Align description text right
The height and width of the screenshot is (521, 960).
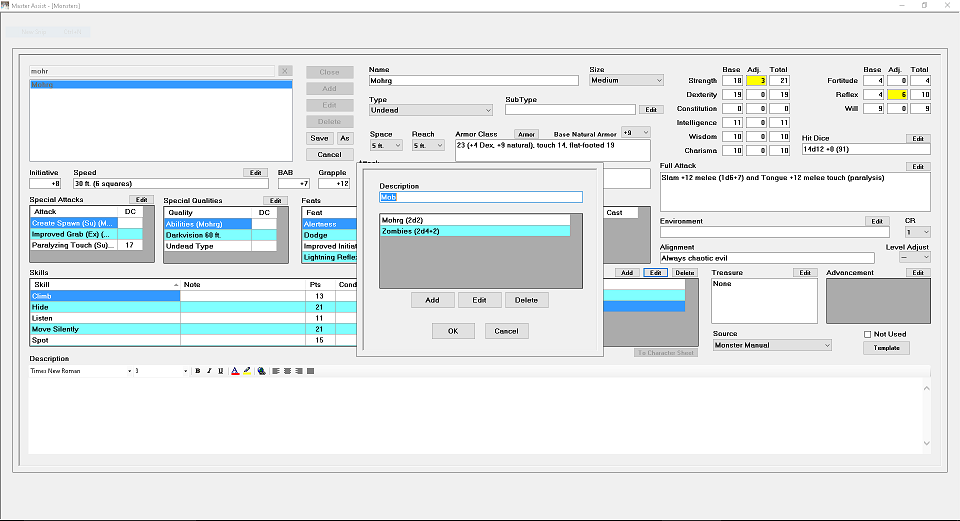299,371
